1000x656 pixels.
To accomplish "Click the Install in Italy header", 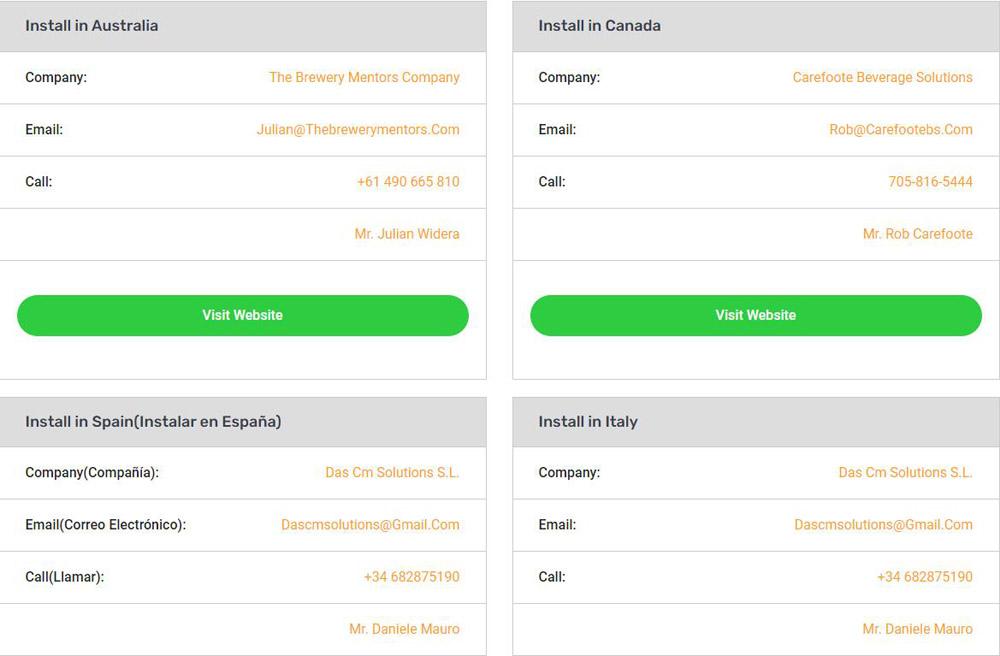I will tap(588, 421).
